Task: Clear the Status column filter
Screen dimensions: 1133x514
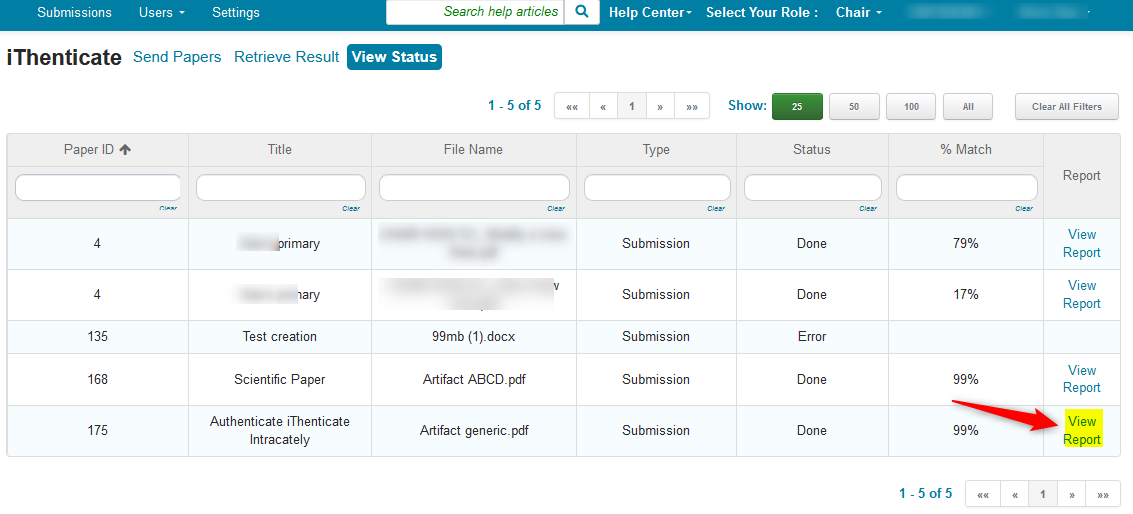Action: (867, 208)
